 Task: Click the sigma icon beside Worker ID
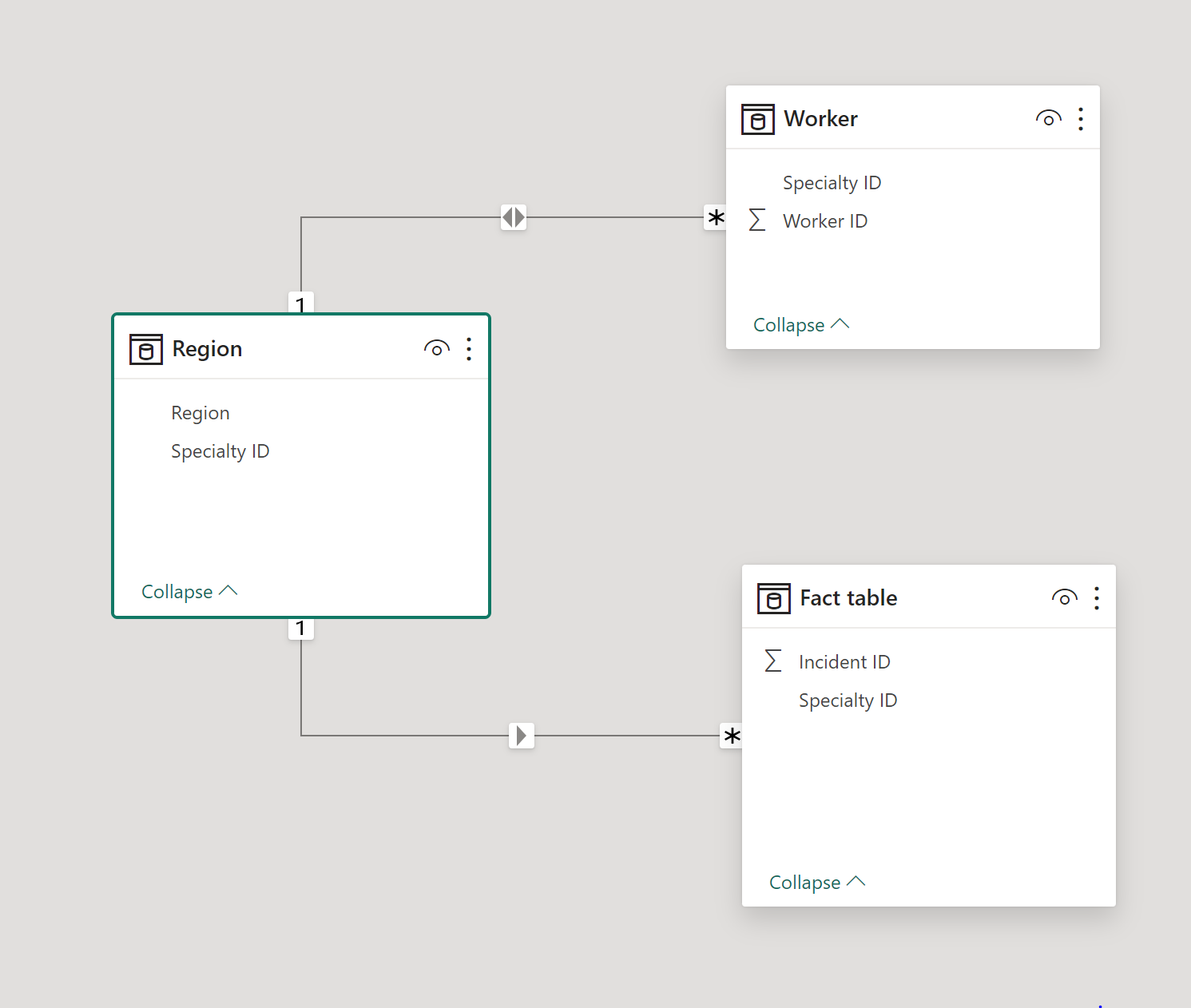[757, 220]
